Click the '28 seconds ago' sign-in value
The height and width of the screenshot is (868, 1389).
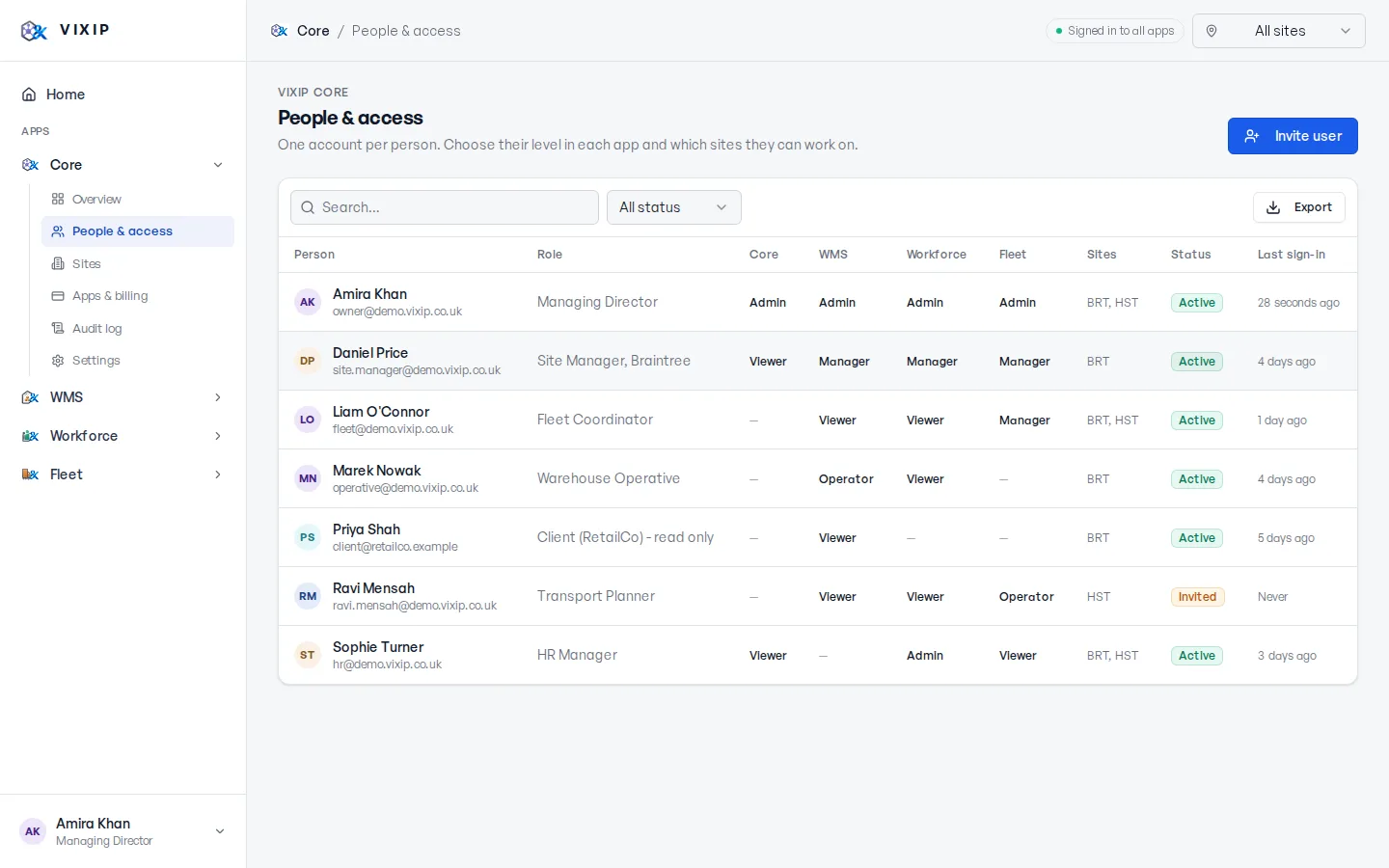pyautogui.click(x=1298, y=303)
